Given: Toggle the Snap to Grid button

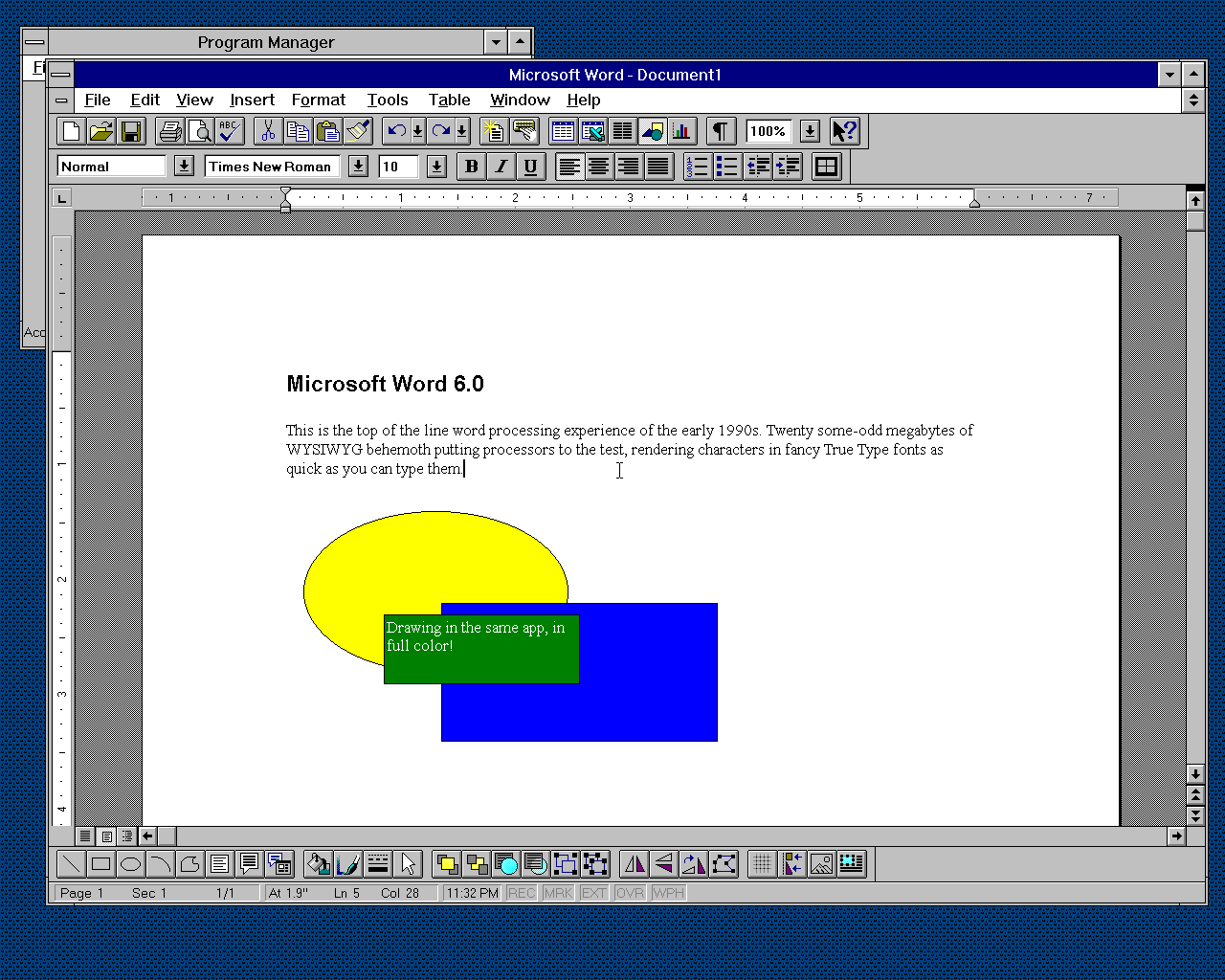Looking at the screenshot, I should click(762, 864).
